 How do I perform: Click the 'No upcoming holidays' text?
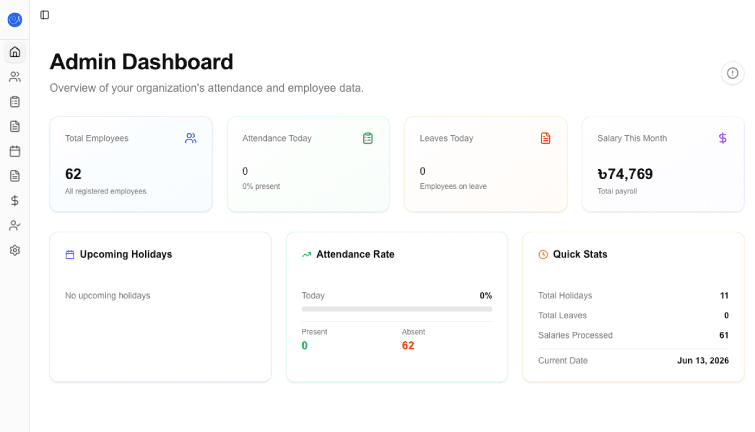(x=107, y=295)
